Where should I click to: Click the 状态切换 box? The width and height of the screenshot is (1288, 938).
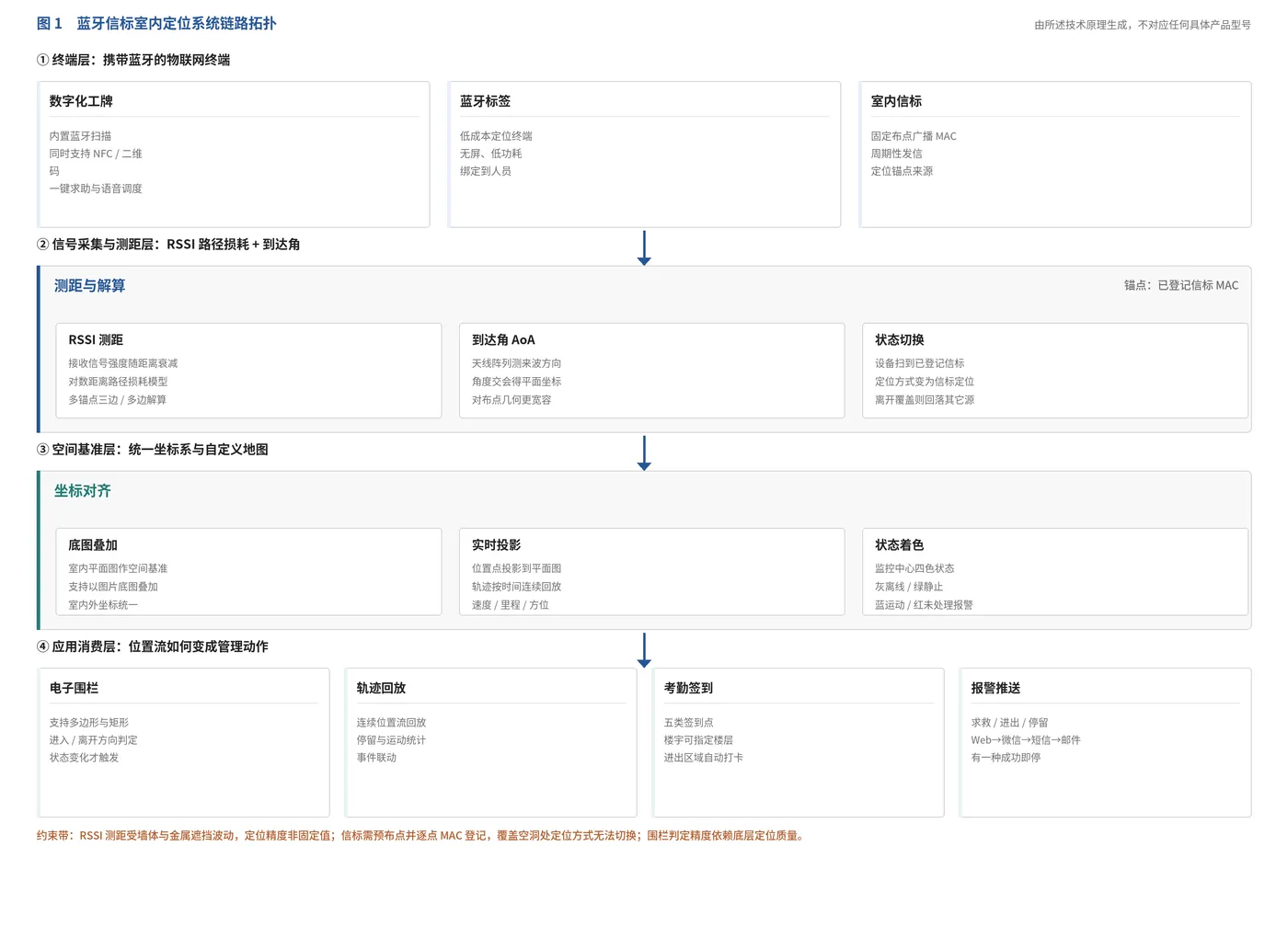click(1055, 371)
